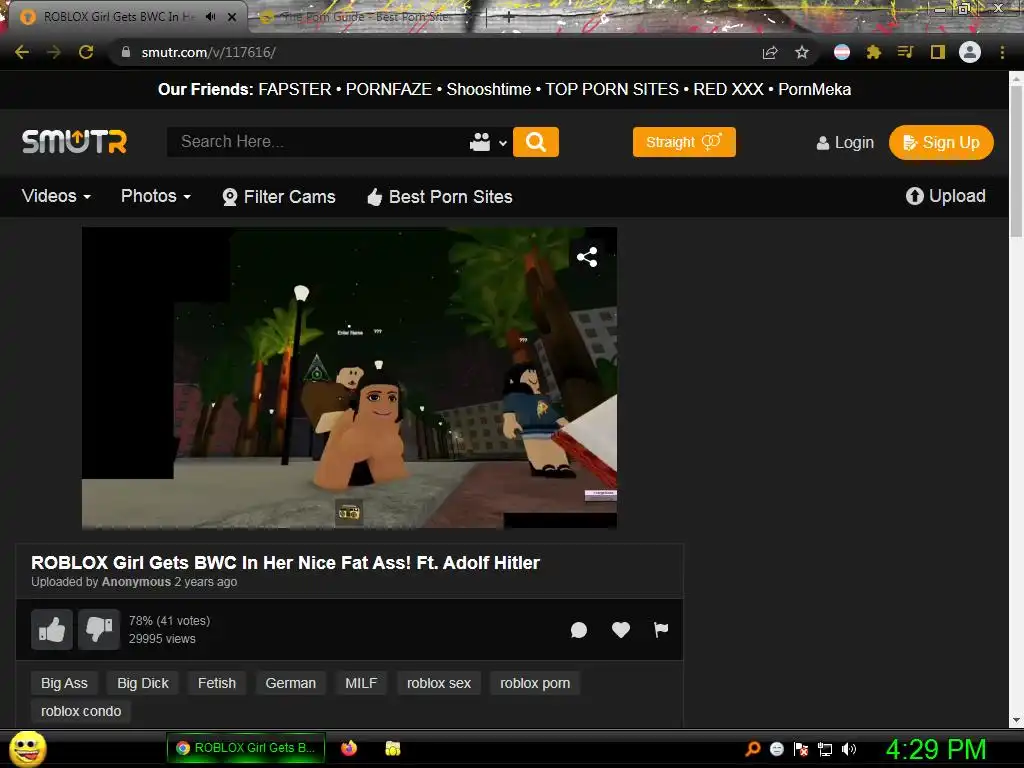The height and width of the screenshot is (768, 1024).
Task: Report the video with the flag icon
Action: coord(661,630)
